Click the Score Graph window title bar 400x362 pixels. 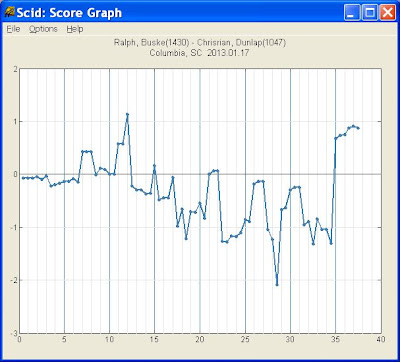pos(200,13)
